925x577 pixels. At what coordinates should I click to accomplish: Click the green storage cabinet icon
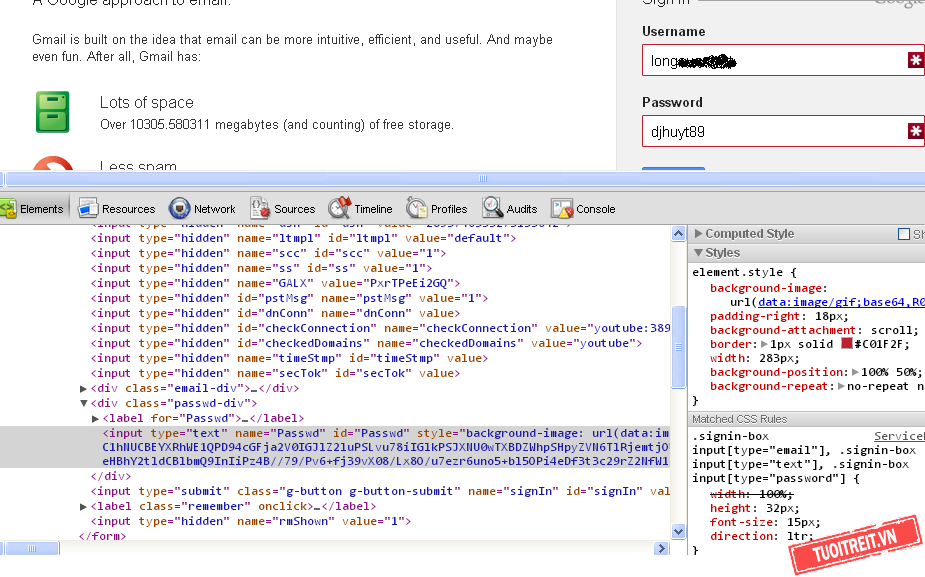(x=53, y=112)
